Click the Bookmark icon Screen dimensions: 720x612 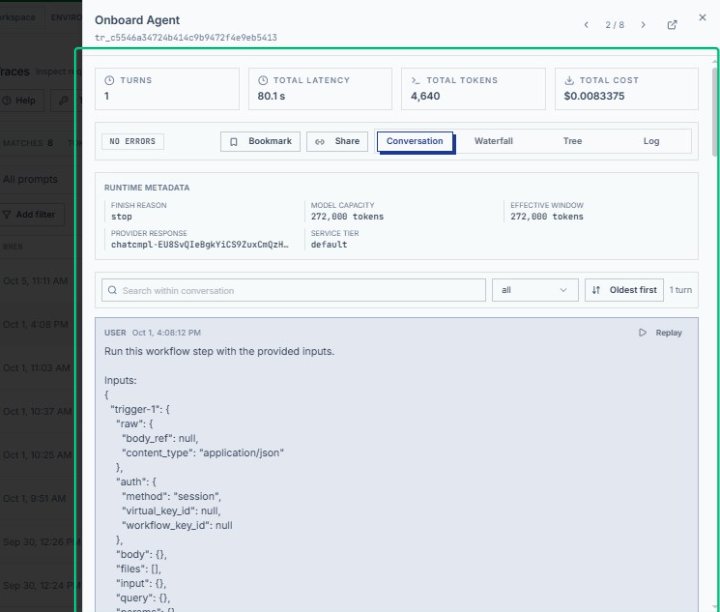point(234,142)
